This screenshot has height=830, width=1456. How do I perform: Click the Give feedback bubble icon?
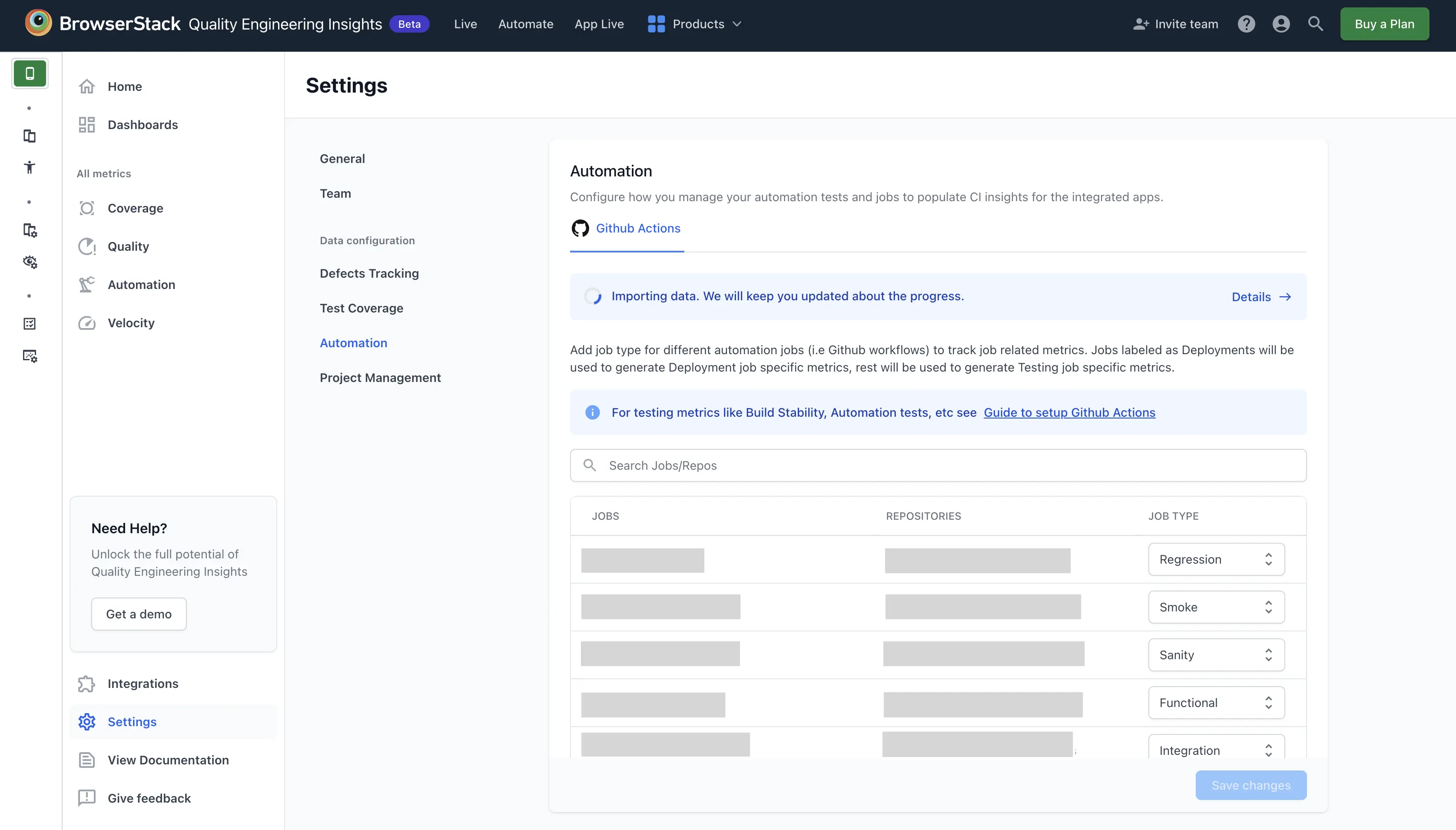[86, 798]
